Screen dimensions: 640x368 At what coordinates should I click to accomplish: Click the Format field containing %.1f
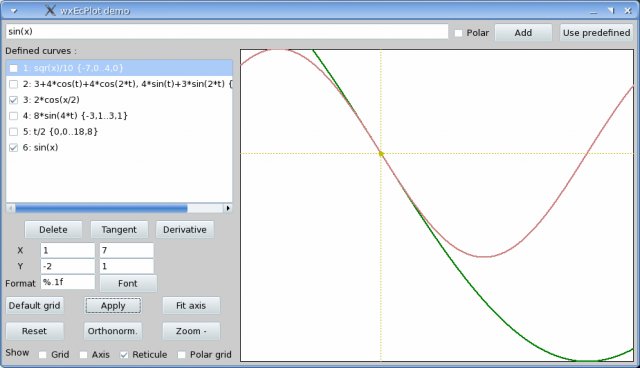(68, 282)
